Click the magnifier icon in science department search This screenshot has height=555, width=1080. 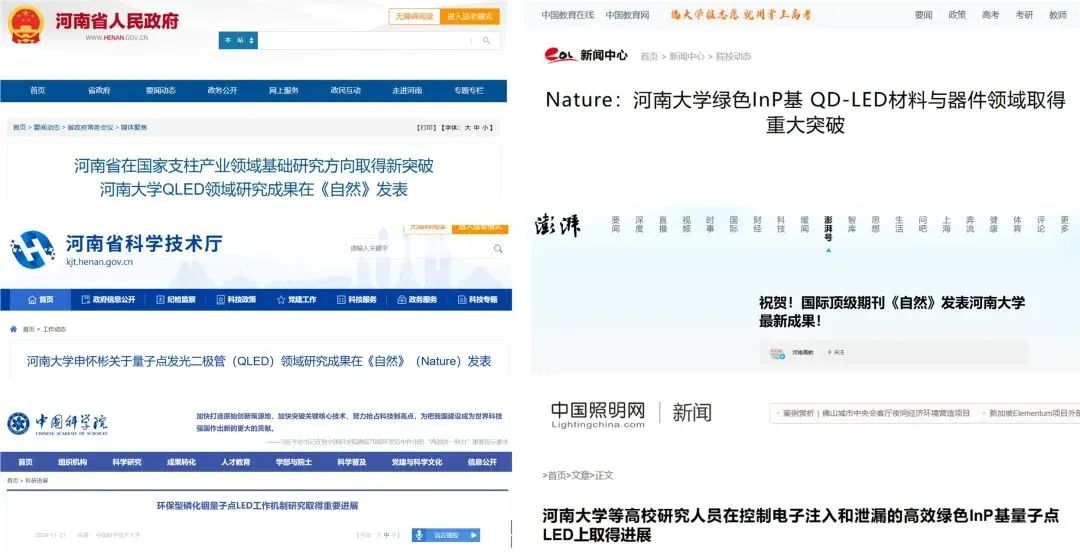498,249
